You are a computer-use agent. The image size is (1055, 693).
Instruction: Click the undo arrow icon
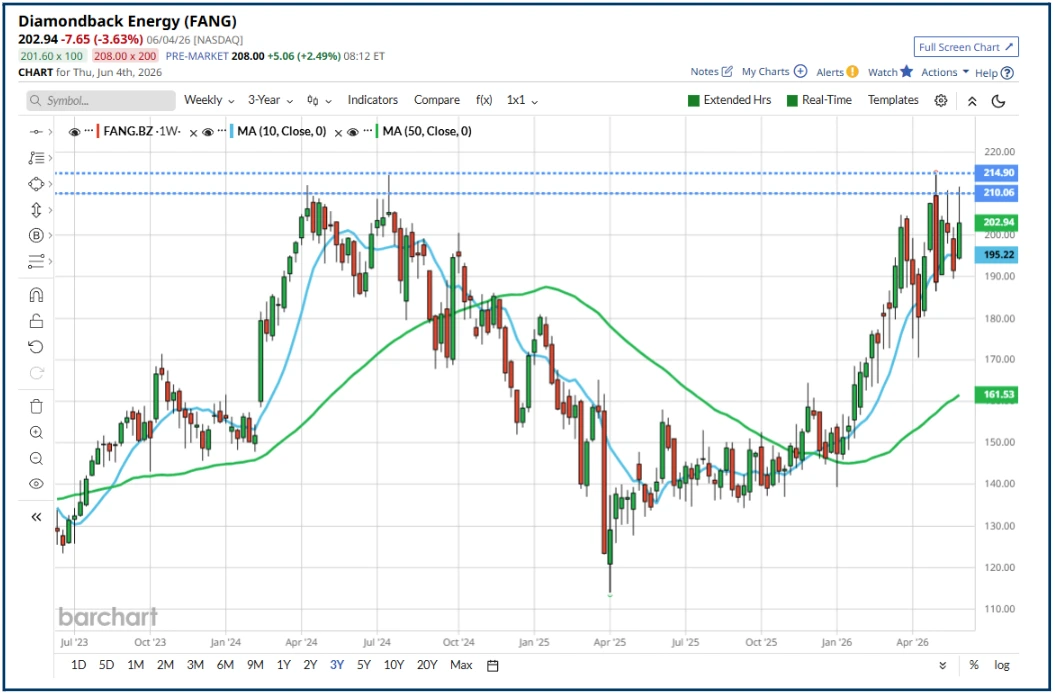coord(36,346)
